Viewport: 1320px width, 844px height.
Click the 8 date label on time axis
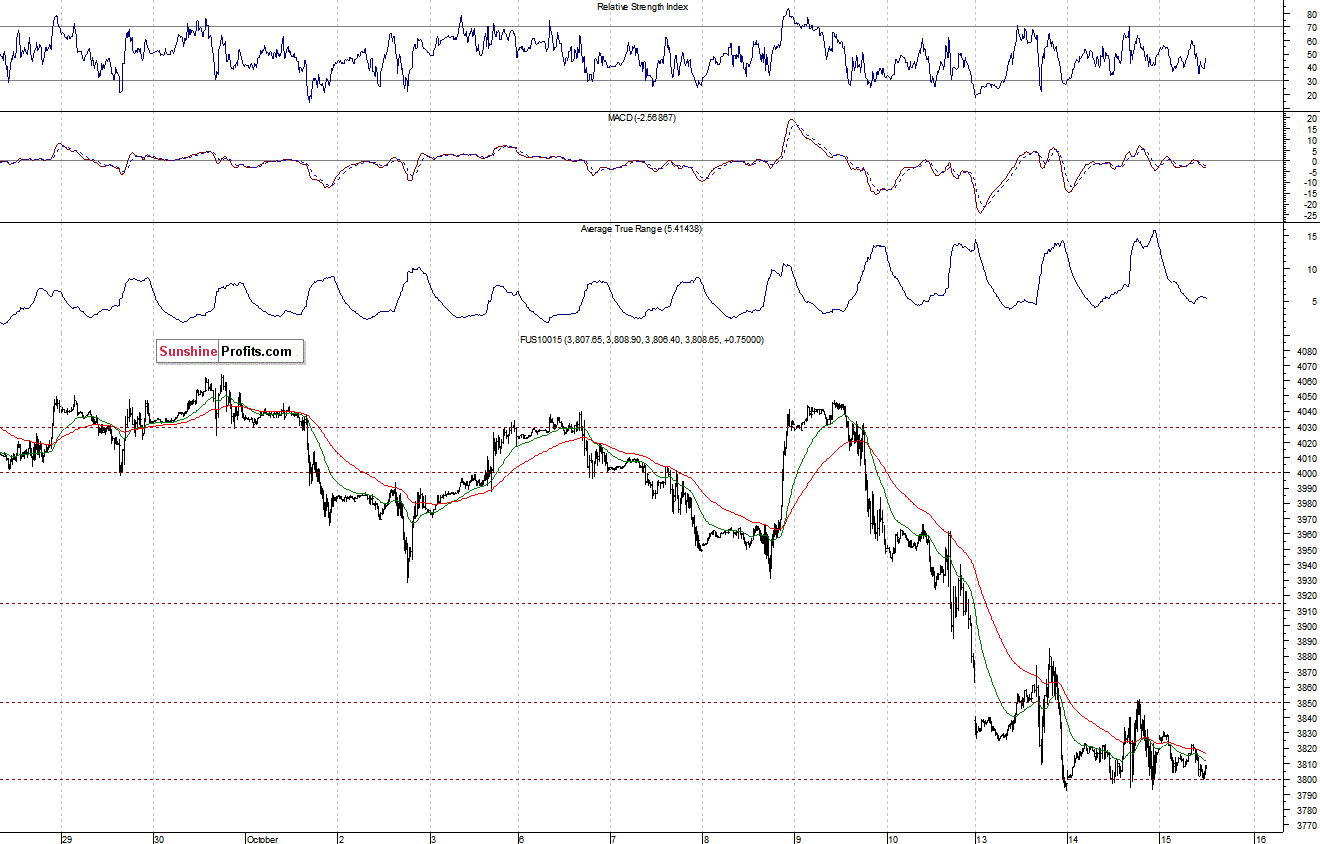point(705,840)
